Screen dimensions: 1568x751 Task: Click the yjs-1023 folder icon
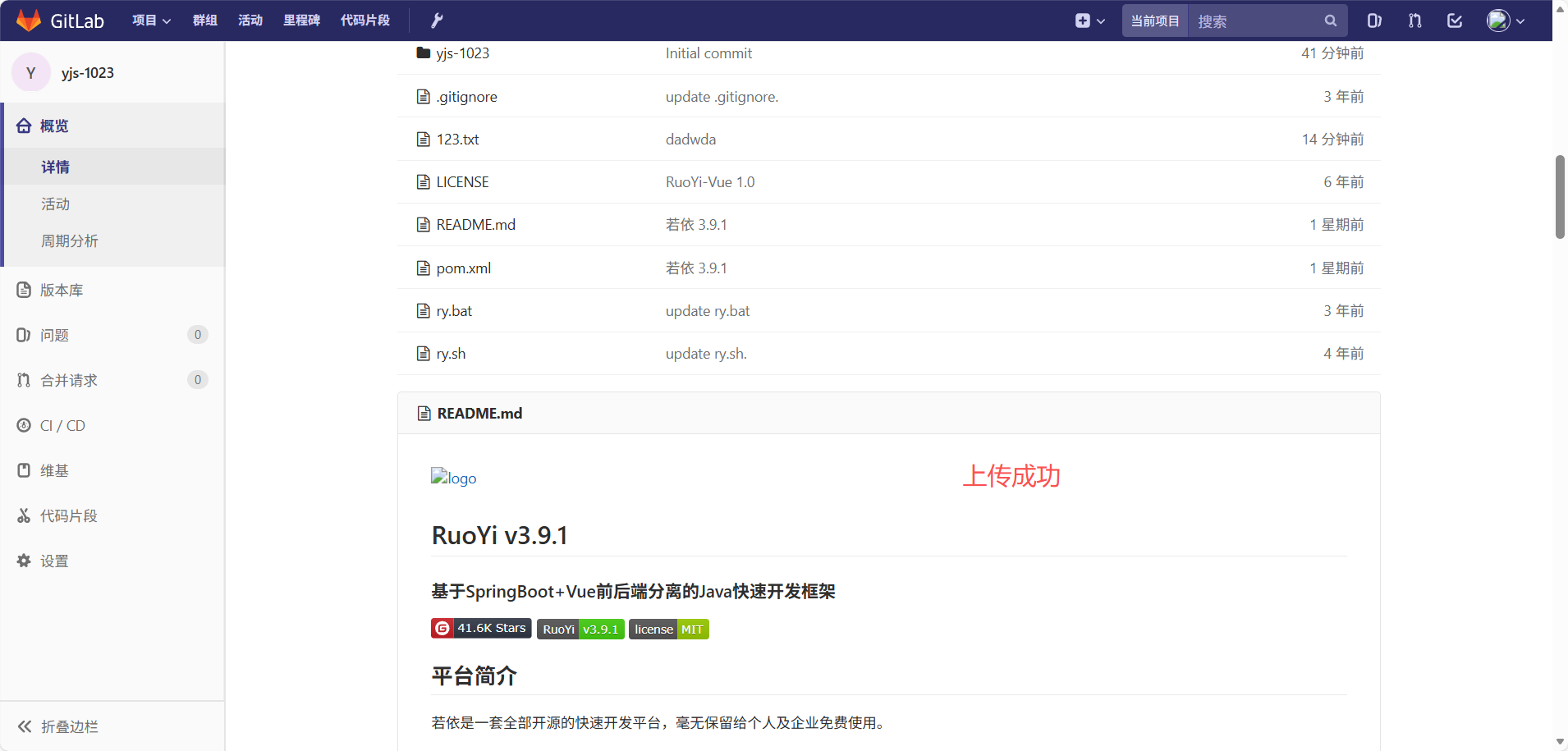click(x=424, y=53)
